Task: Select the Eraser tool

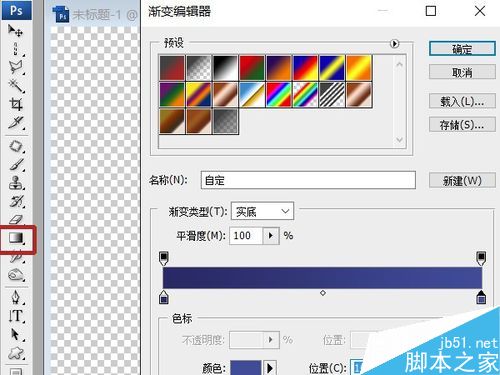Action: point(15,219)
